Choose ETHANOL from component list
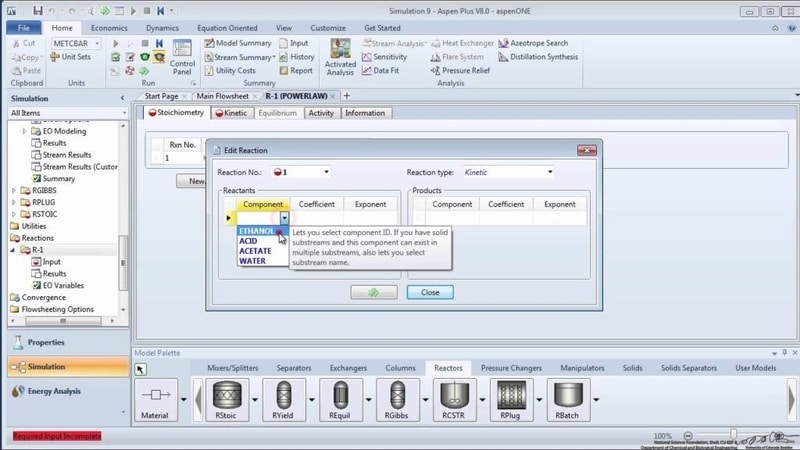800x450 pixels. (x=262, y=231)
